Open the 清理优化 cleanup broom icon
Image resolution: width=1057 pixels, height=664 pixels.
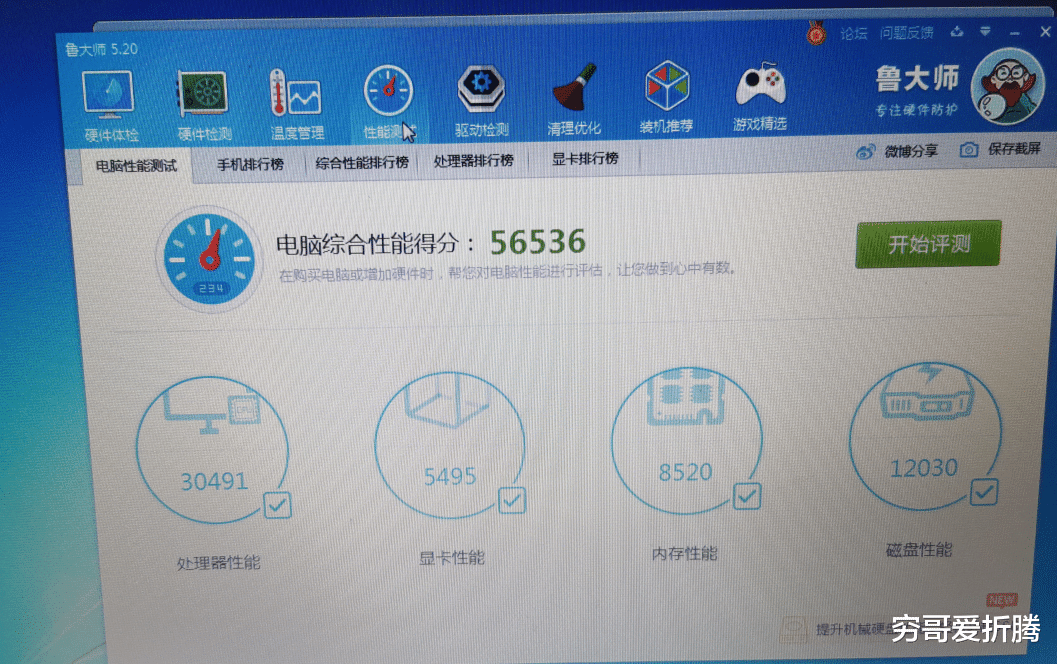coord(574,87)
